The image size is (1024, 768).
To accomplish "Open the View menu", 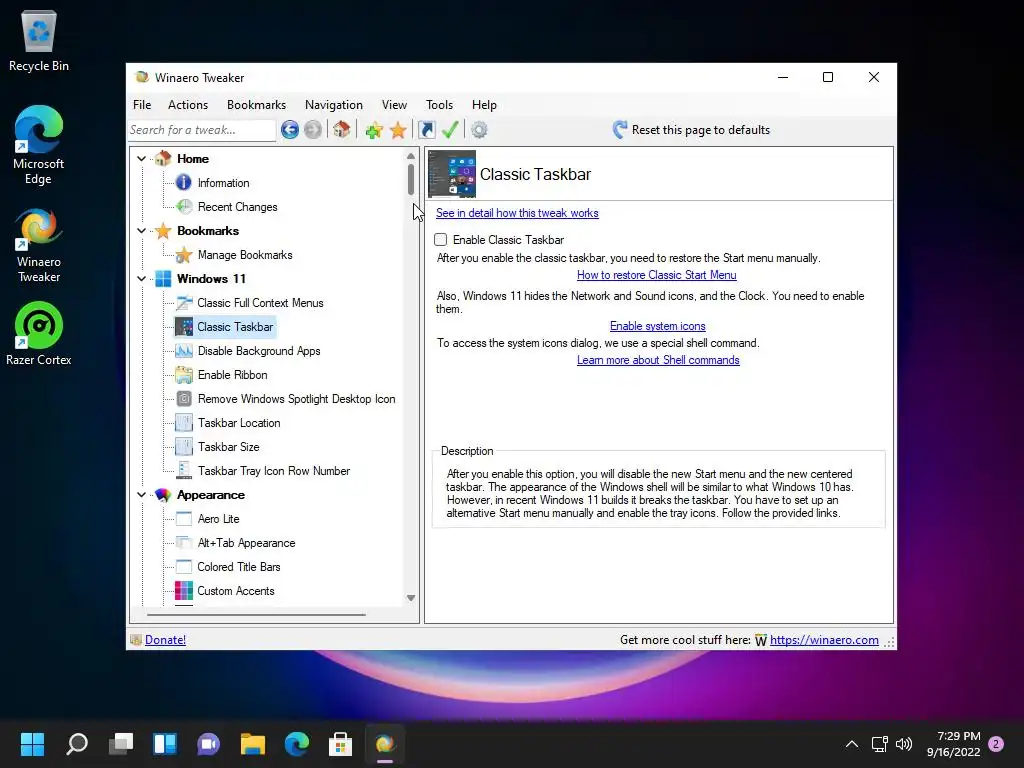I will pyautogui.click(x=394, y=104).
